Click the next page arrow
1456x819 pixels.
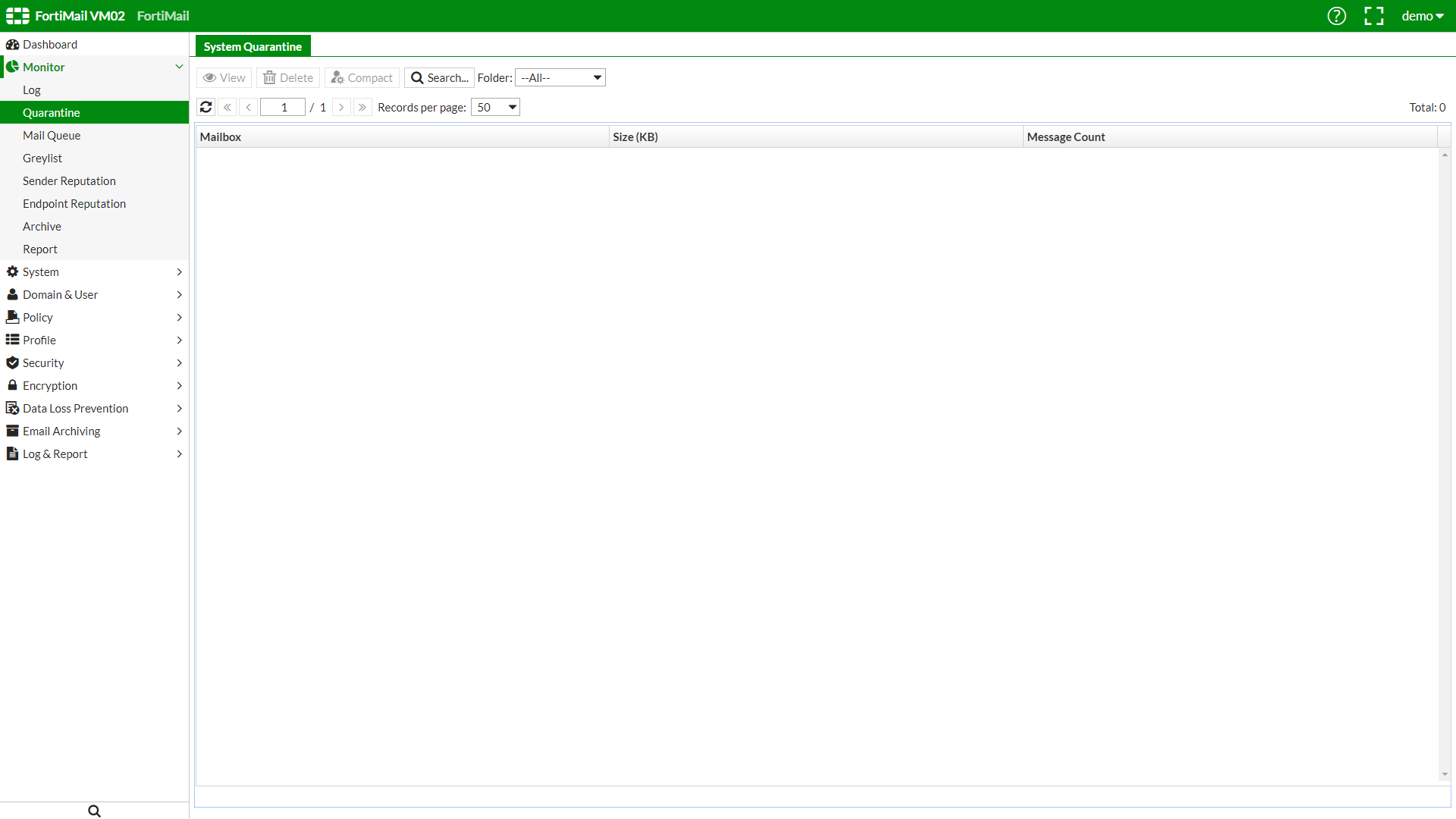[x=341, y=107]
